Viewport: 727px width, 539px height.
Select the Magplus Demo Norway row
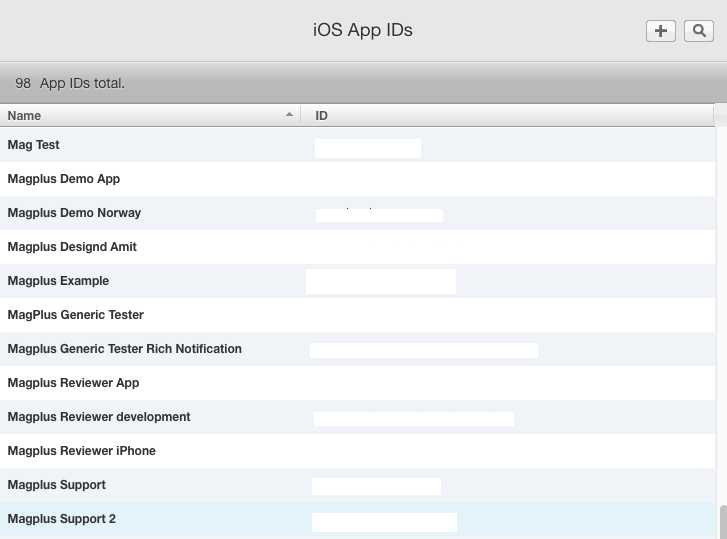[357, 213]
